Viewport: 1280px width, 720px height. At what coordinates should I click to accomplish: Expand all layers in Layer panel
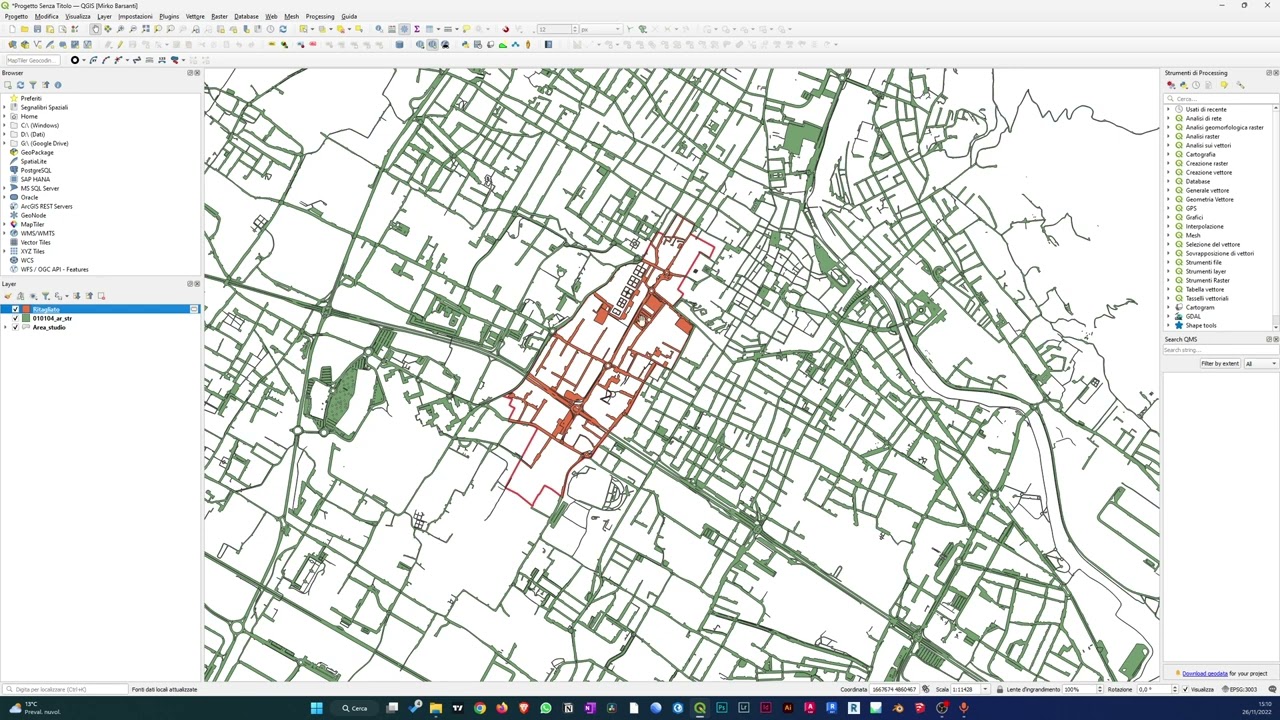point(75,296)
